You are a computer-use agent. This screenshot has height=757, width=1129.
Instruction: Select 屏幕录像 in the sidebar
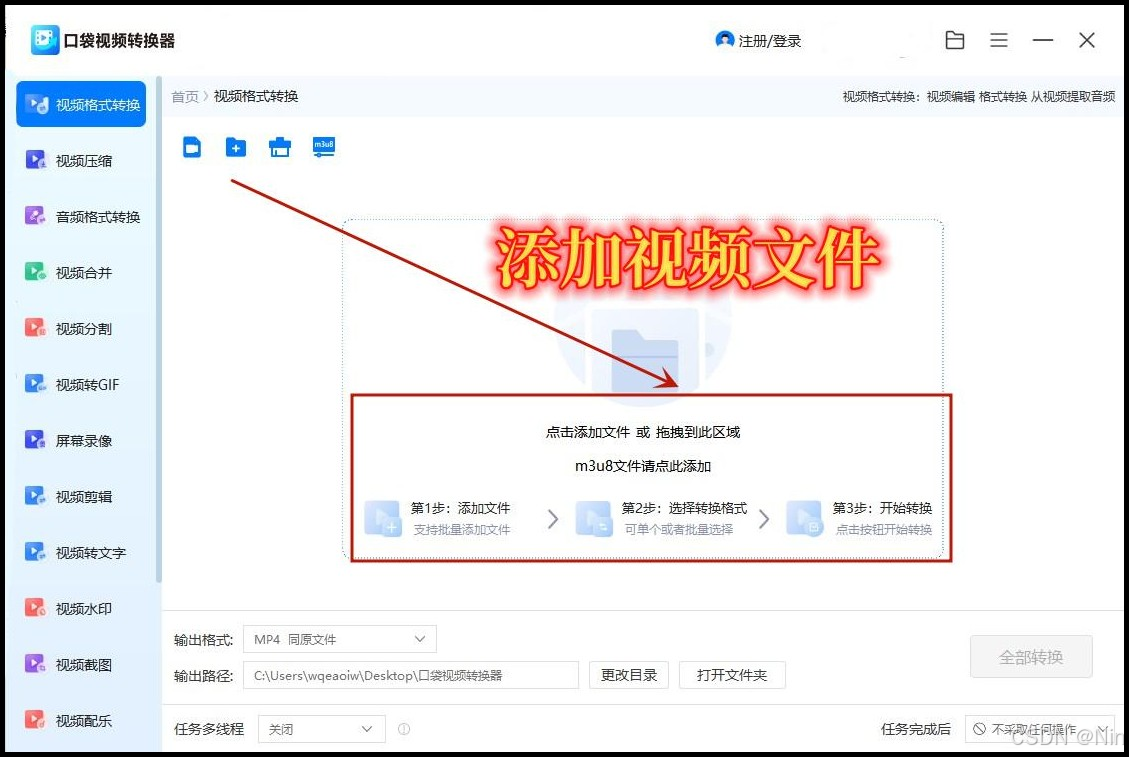(81, 441)
